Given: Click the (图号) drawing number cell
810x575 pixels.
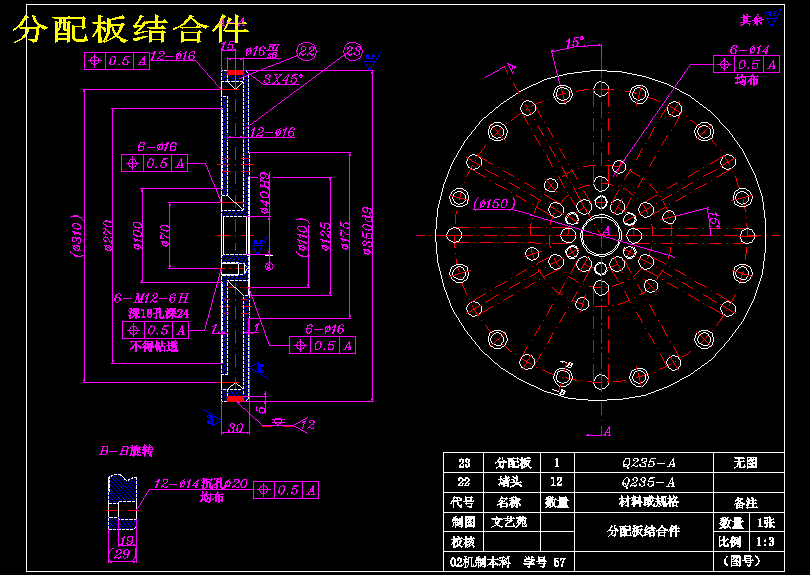Looking at the screenshot, I should tap(749, 561).
